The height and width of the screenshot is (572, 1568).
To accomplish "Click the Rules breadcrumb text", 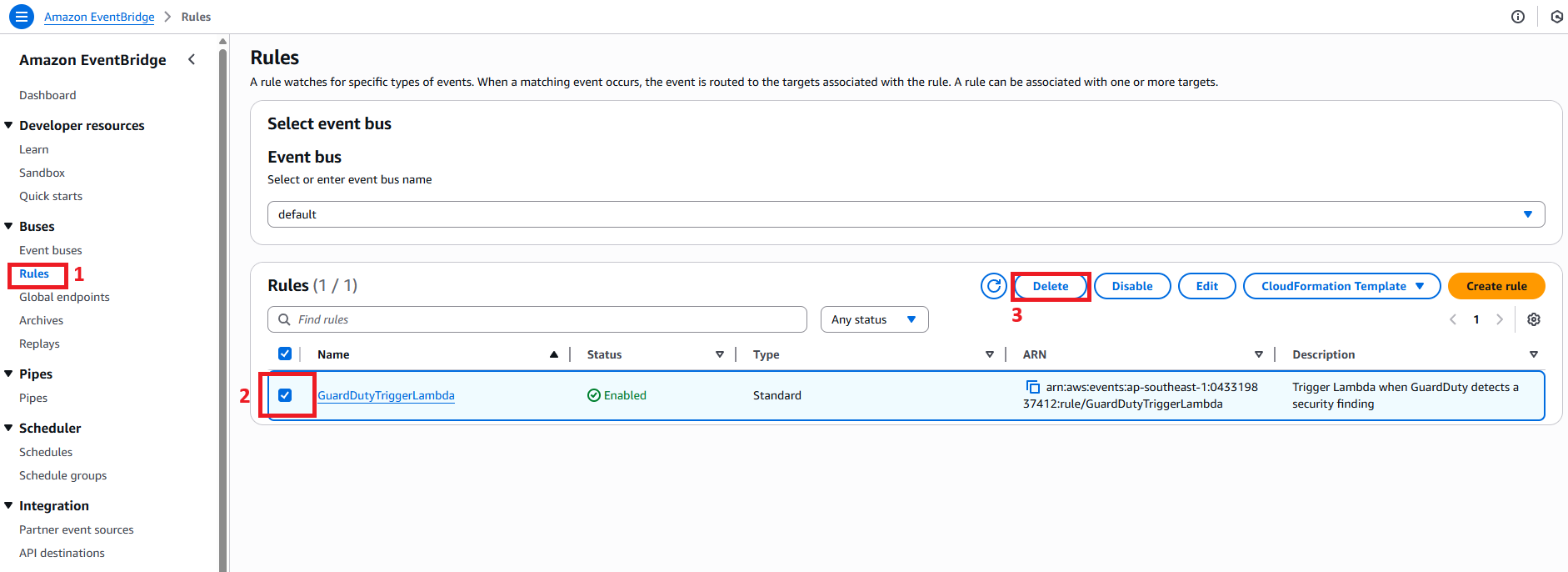I will pos(196,17).
